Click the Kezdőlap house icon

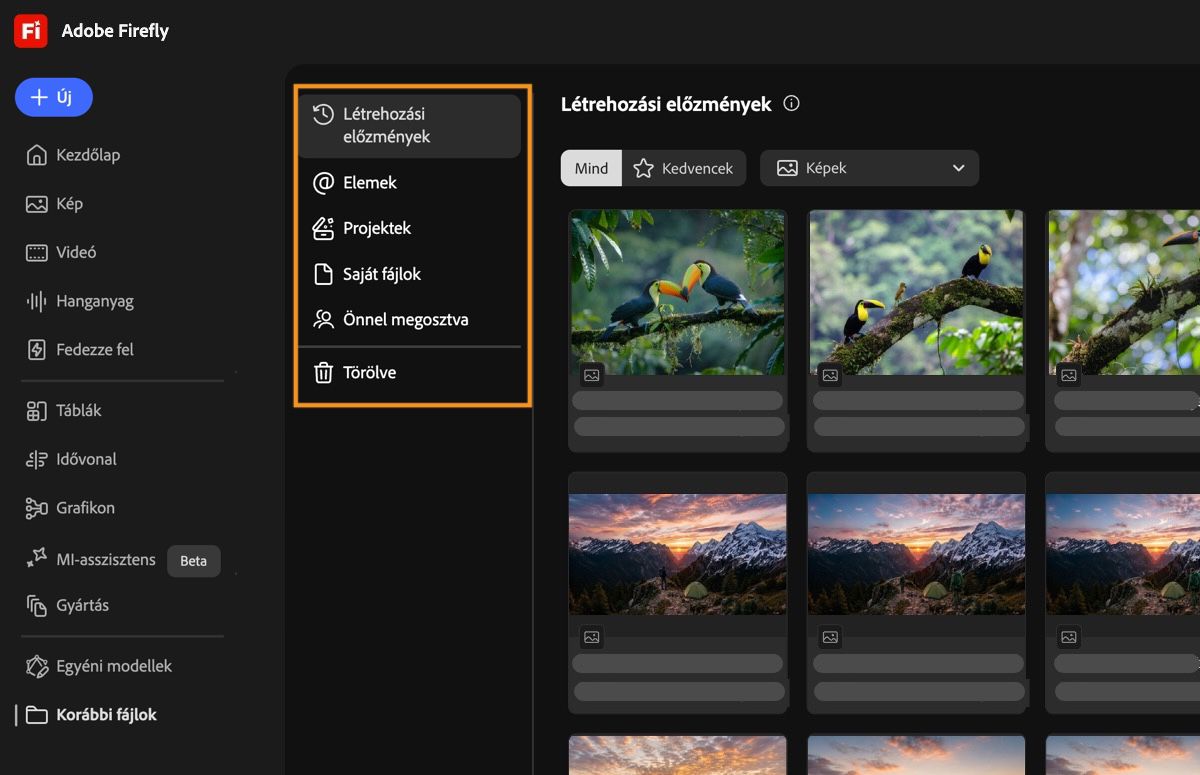pos(37,155)
